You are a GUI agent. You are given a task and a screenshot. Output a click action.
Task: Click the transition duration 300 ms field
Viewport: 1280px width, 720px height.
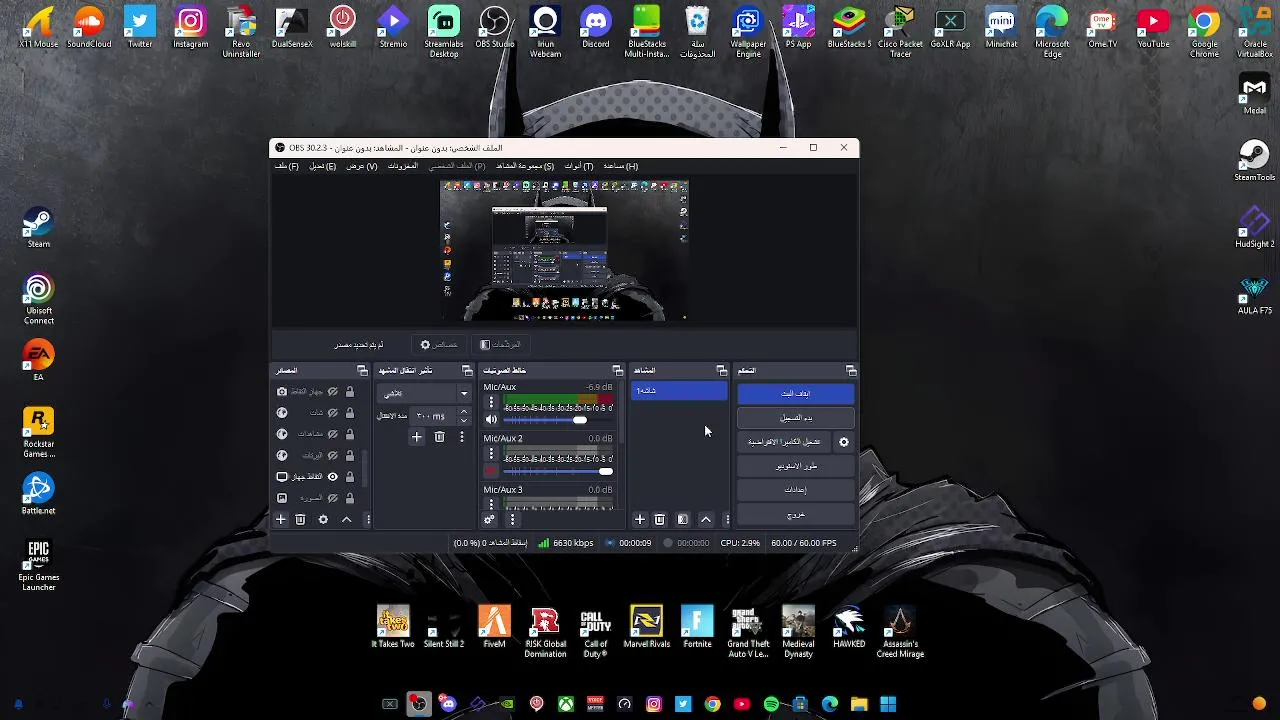(x=440, y=416)
